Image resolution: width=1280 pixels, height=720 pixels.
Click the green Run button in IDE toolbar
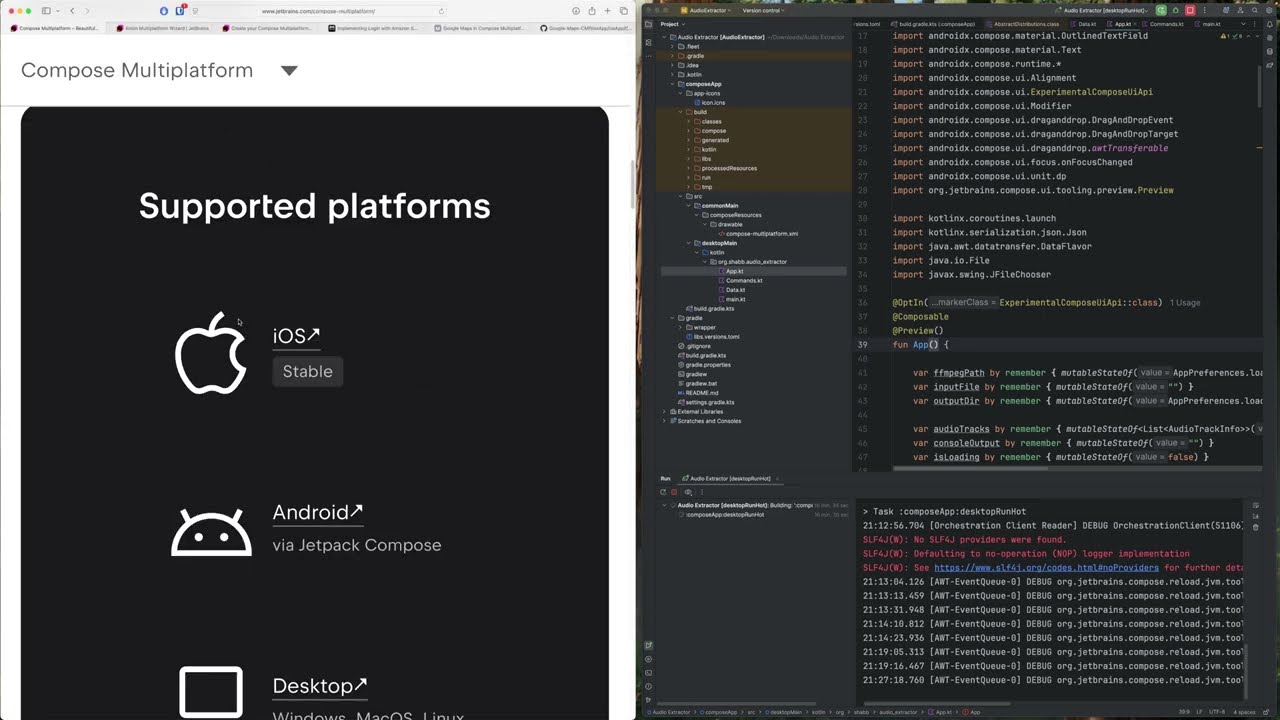[1161, 10]
